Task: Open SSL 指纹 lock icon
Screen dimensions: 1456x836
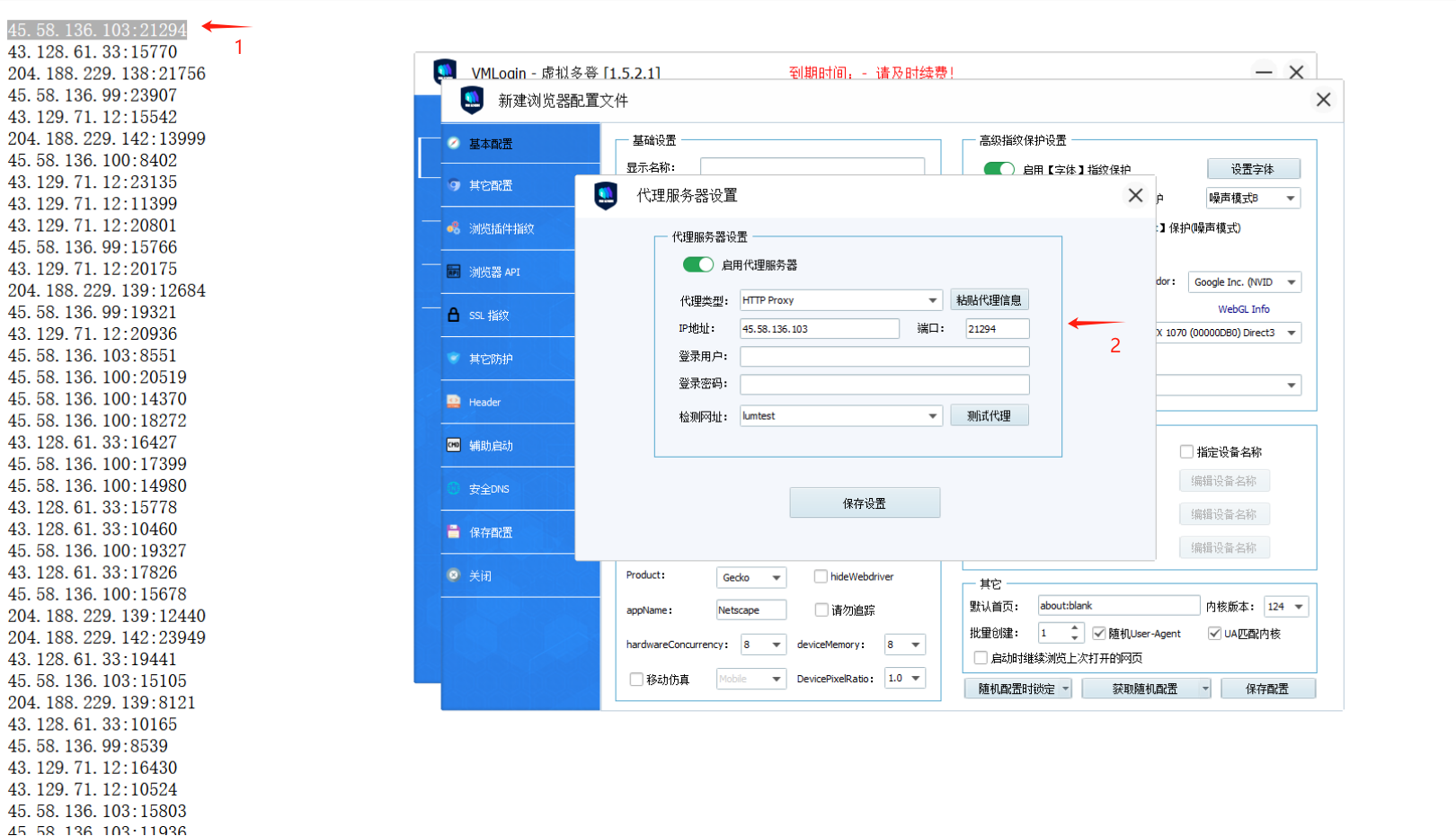Action: (x=454, y=315)
